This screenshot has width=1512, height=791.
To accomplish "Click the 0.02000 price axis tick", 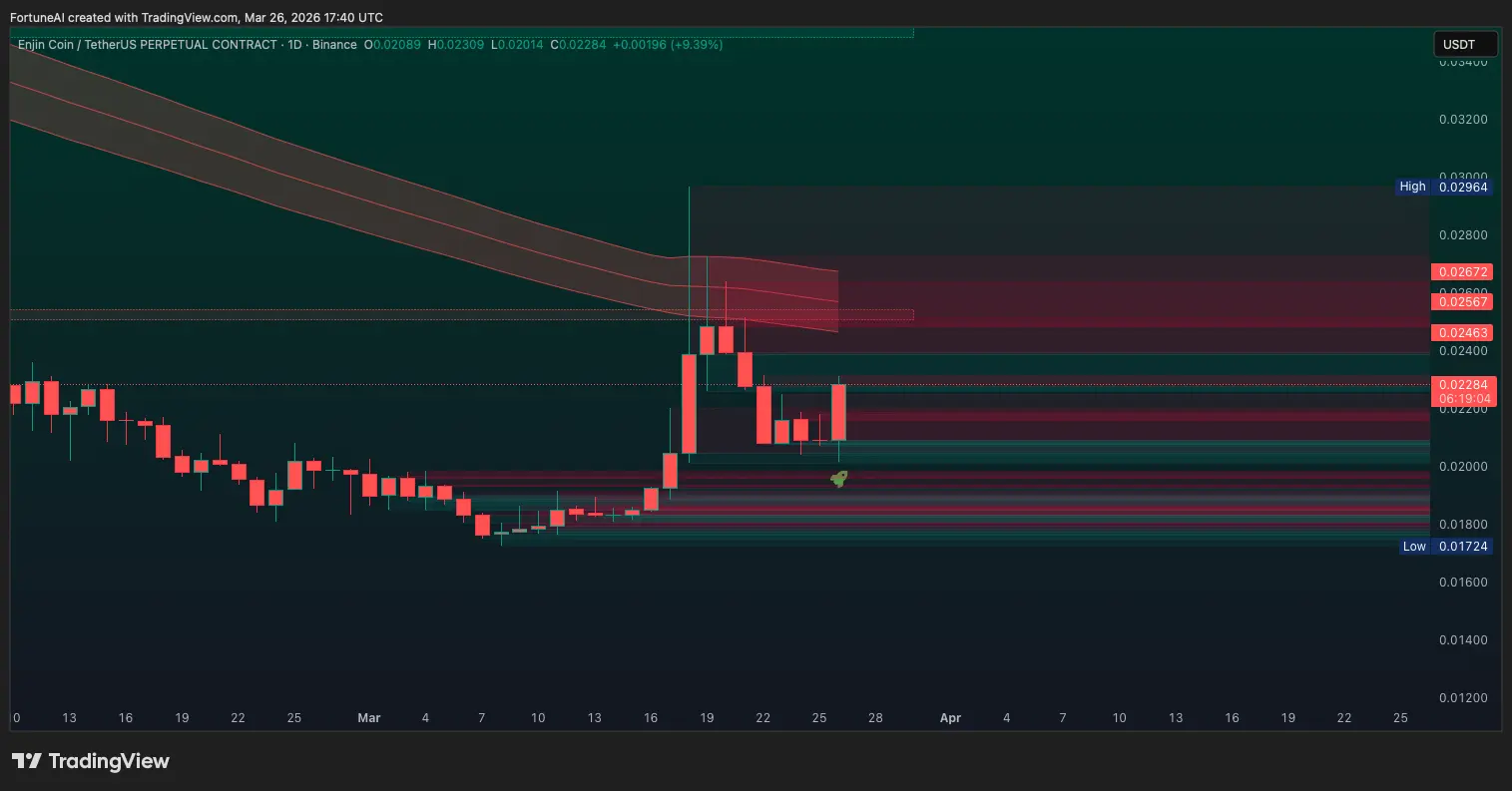I will coord(1463,467).
